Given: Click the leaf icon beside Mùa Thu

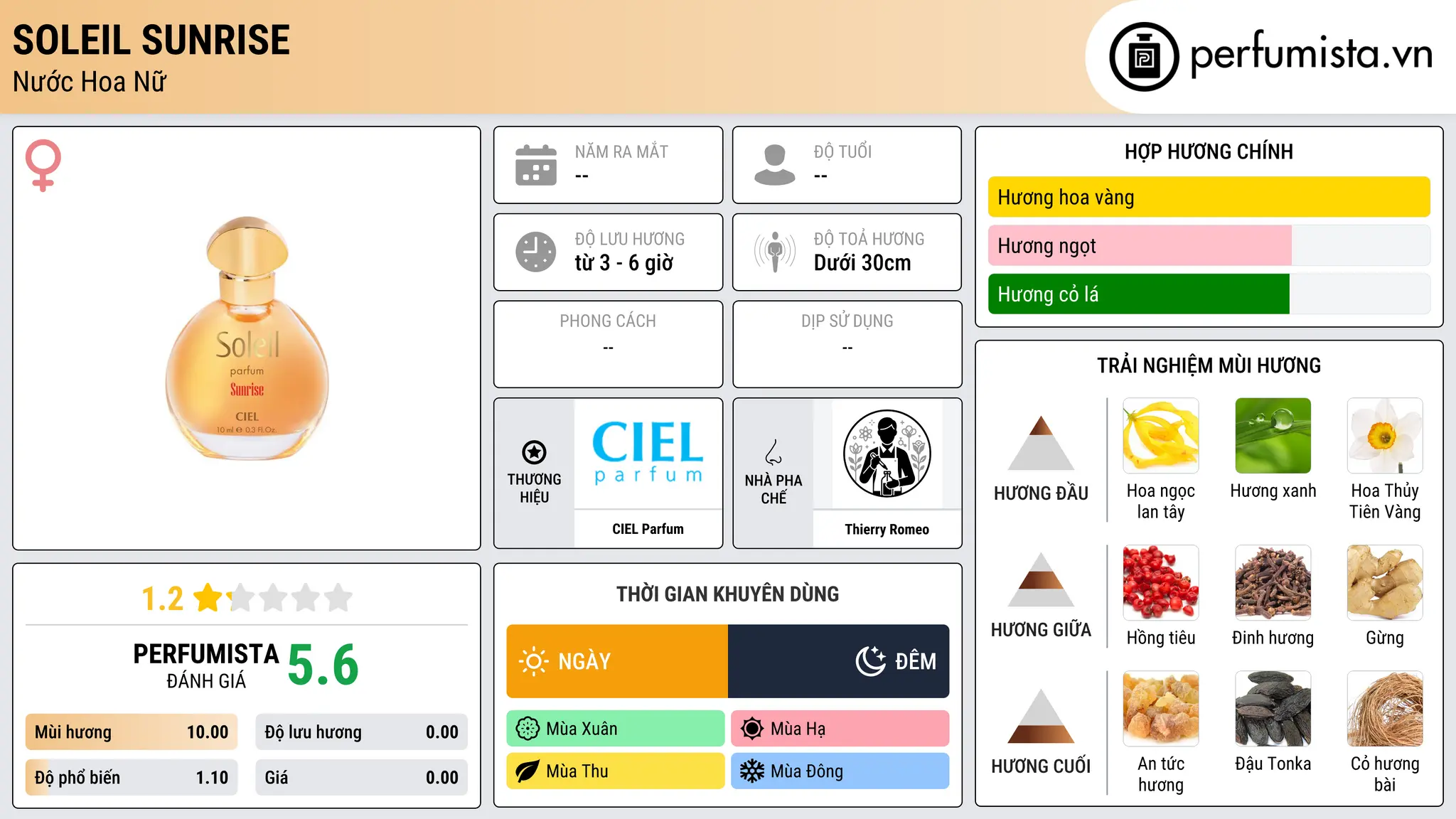Looking at the screenshot, I should coord(528,771).
